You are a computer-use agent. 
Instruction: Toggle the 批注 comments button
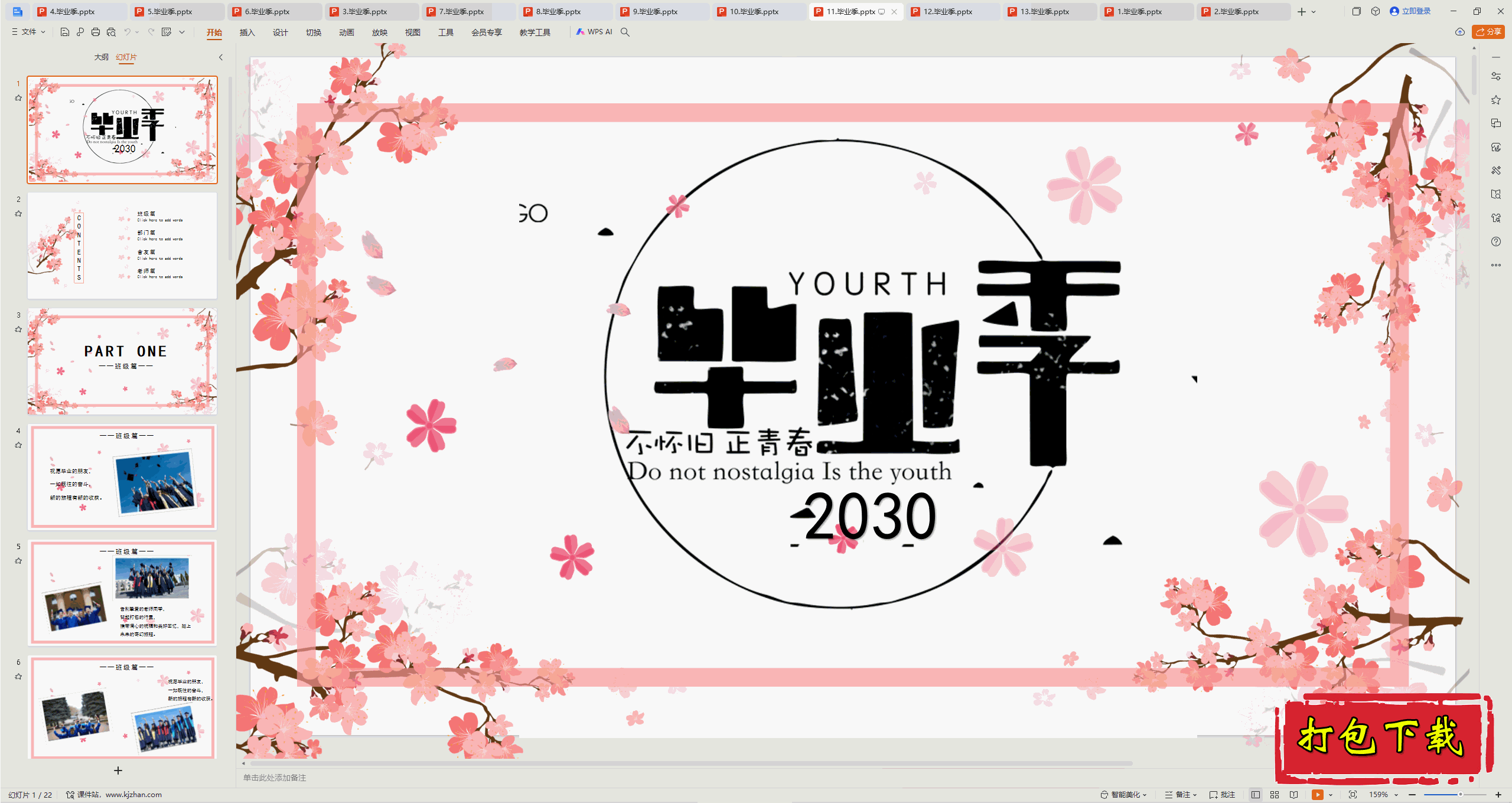point(1222,795)
